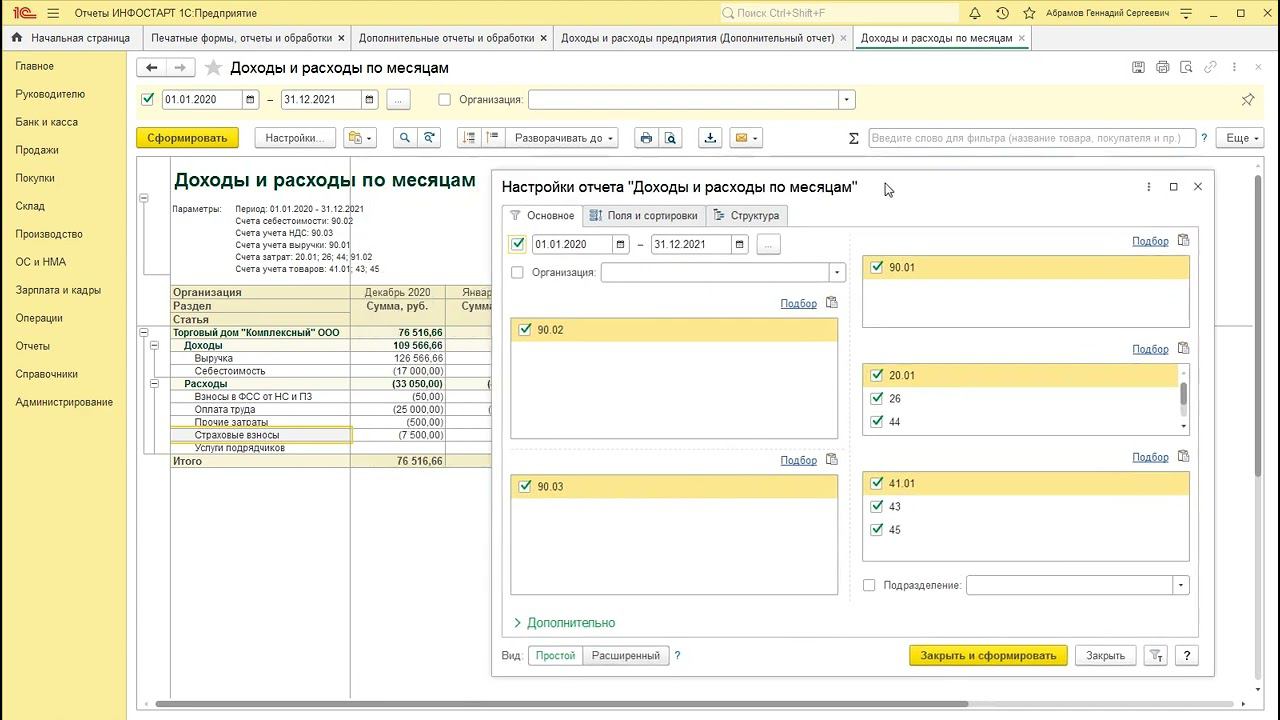Add report to favorites with star icon
This screenshot has height=720, width=1280.
point(213,68)
